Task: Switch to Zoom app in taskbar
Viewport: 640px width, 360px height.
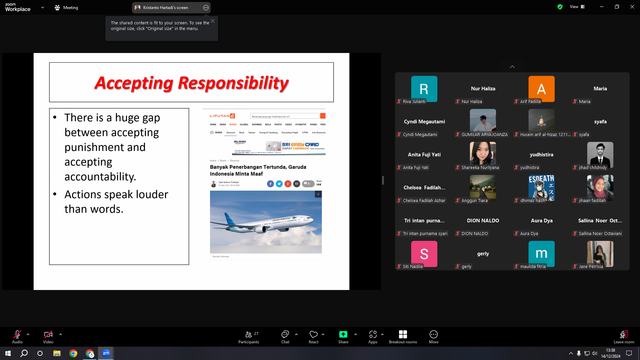Action: (106, 353)
